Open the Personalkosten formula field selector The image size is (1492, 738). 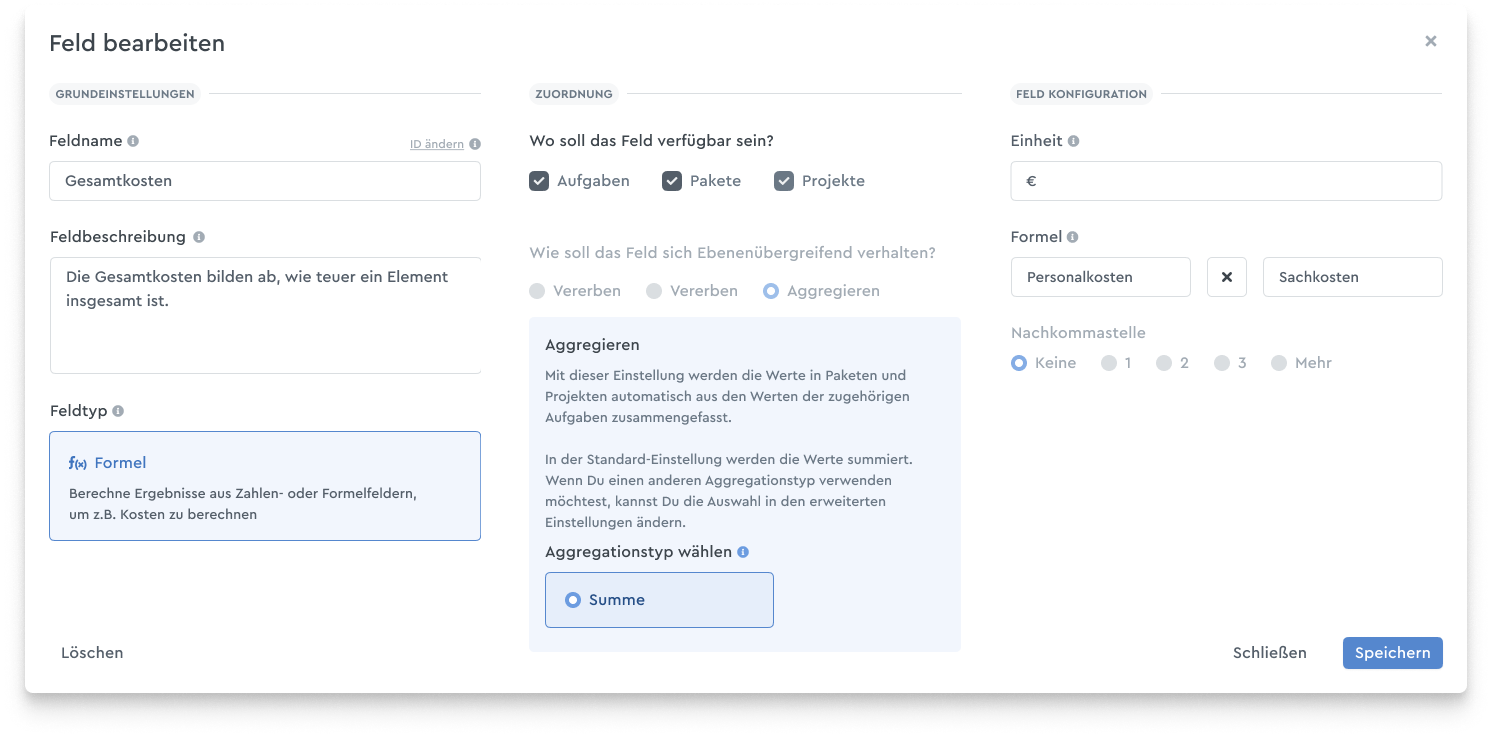(1101, 277)
